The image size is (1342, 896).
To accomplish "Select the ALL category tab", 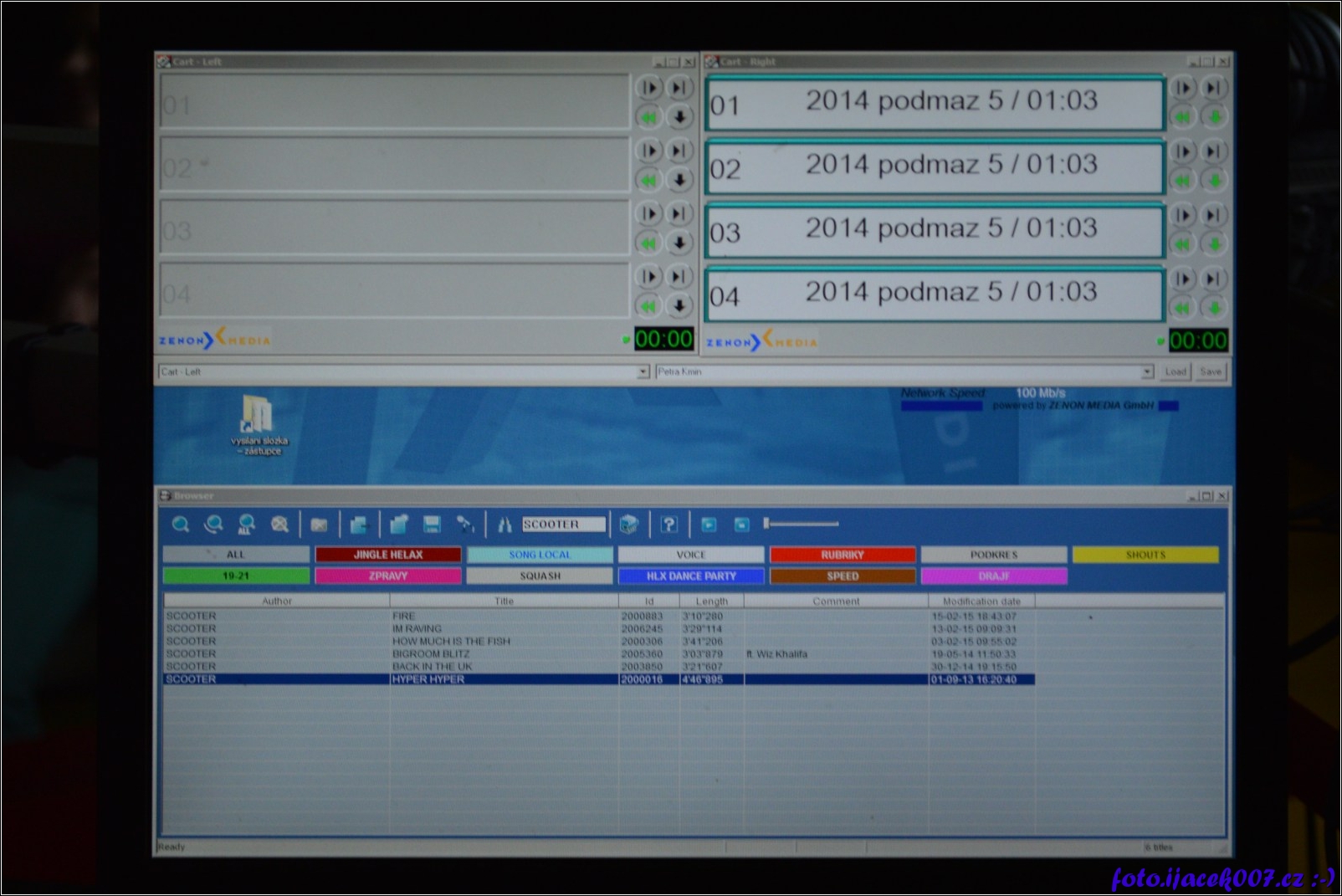I will coord(235,555).
